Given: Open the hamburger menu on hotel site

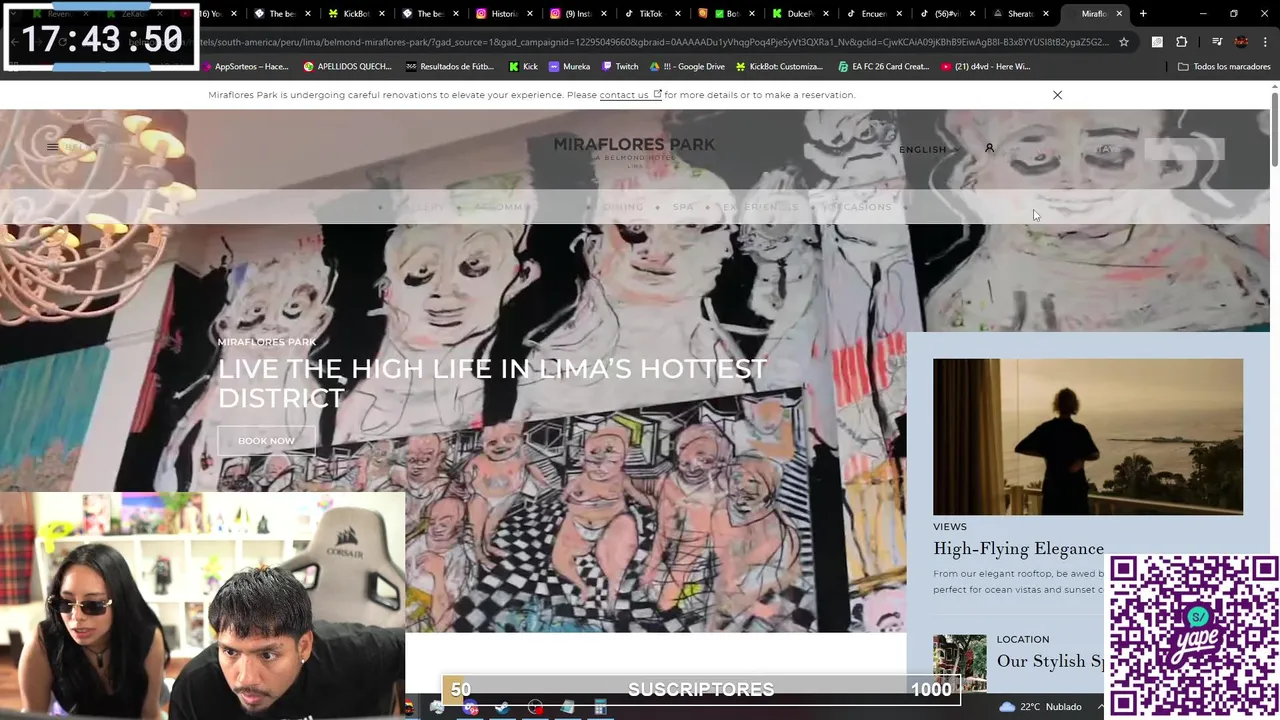Looking at the screenshot, I should click(x=52, y=147).
